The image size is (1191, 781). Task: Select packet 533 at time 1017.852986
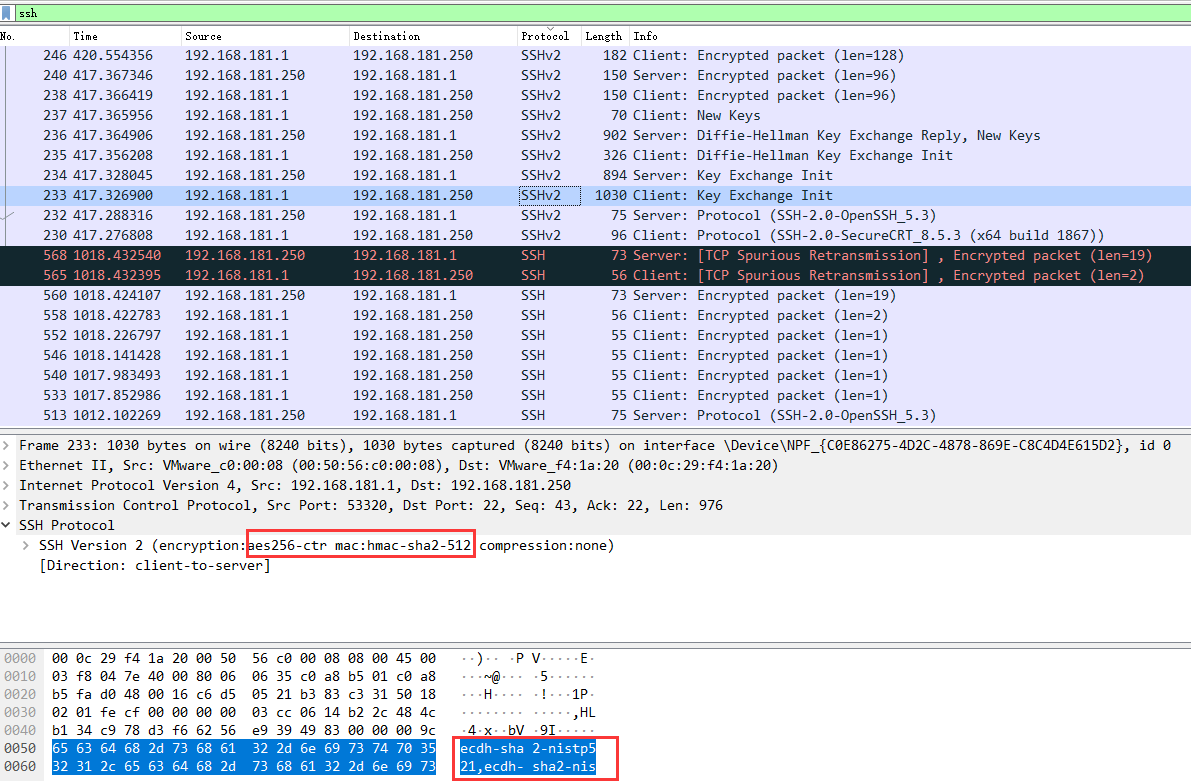pos(596,395)
